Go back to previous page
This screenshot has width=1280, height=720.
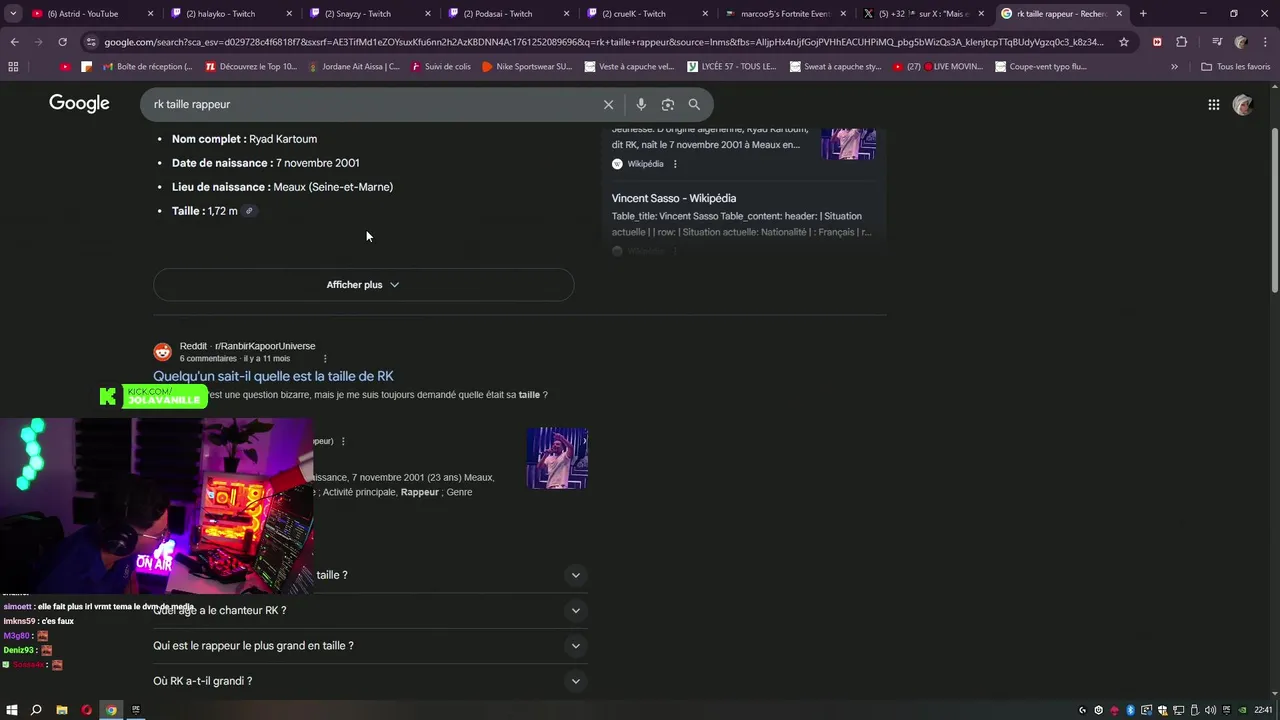pyautogui.click(x=14, y=42)
